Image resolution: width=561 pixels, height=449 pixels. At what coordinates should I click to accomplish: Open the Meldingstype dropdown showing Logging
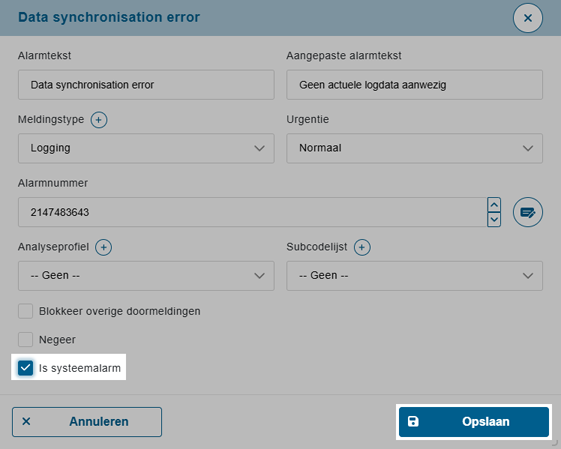pos(146,148)
